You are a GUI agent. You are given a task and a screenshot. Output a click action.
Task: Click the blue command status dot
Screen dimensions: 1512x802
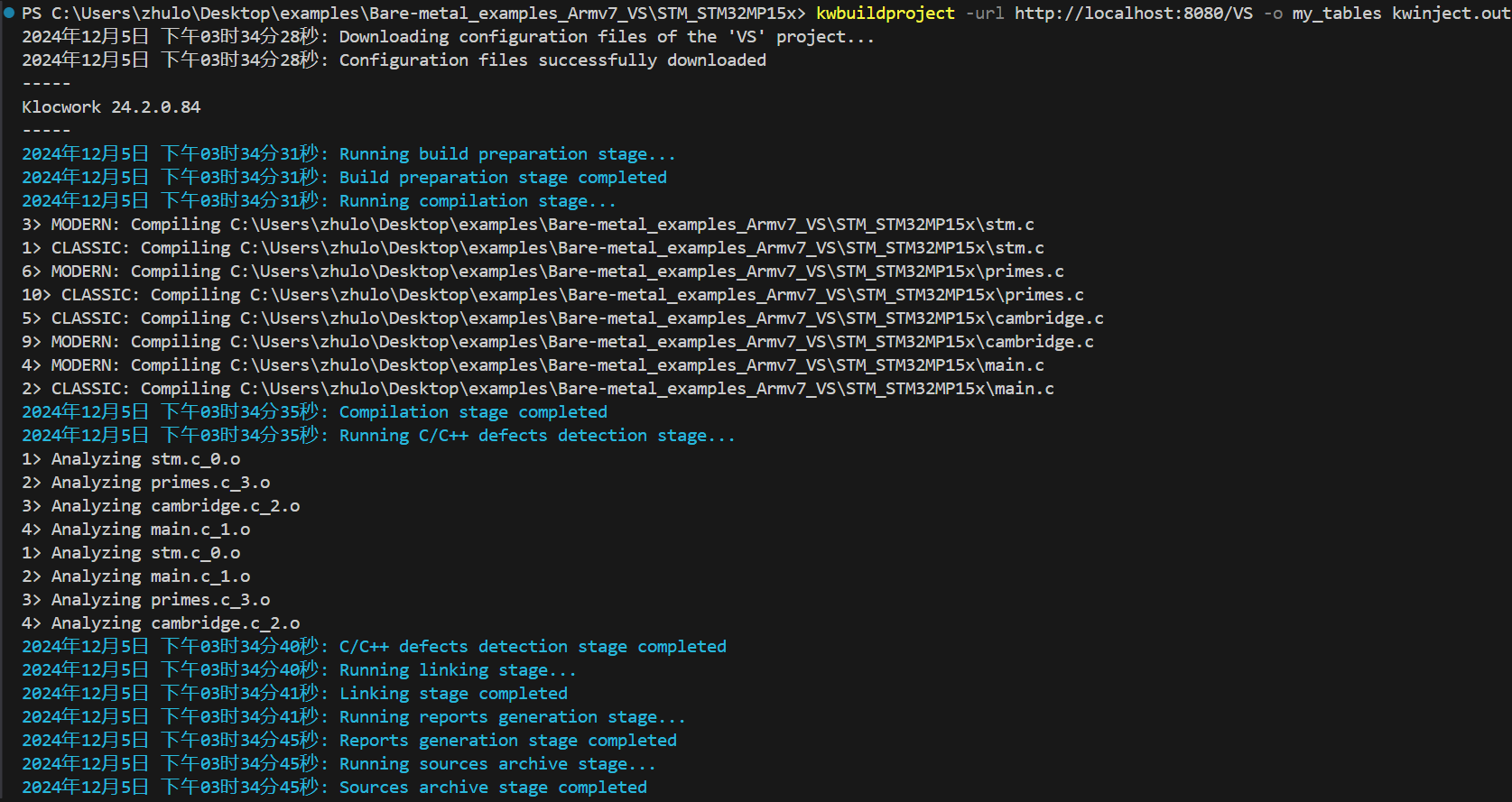pyautogui.click(x=9, y=13)
